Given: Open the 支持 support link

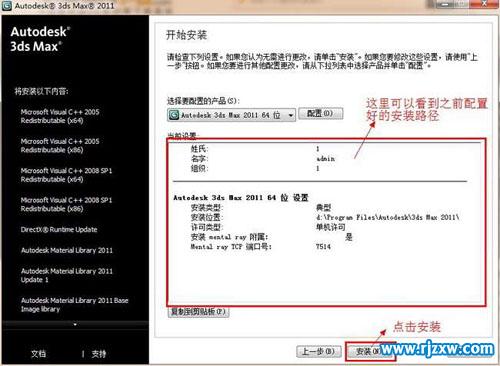Looking at the screenshot, I should [99, 354].
